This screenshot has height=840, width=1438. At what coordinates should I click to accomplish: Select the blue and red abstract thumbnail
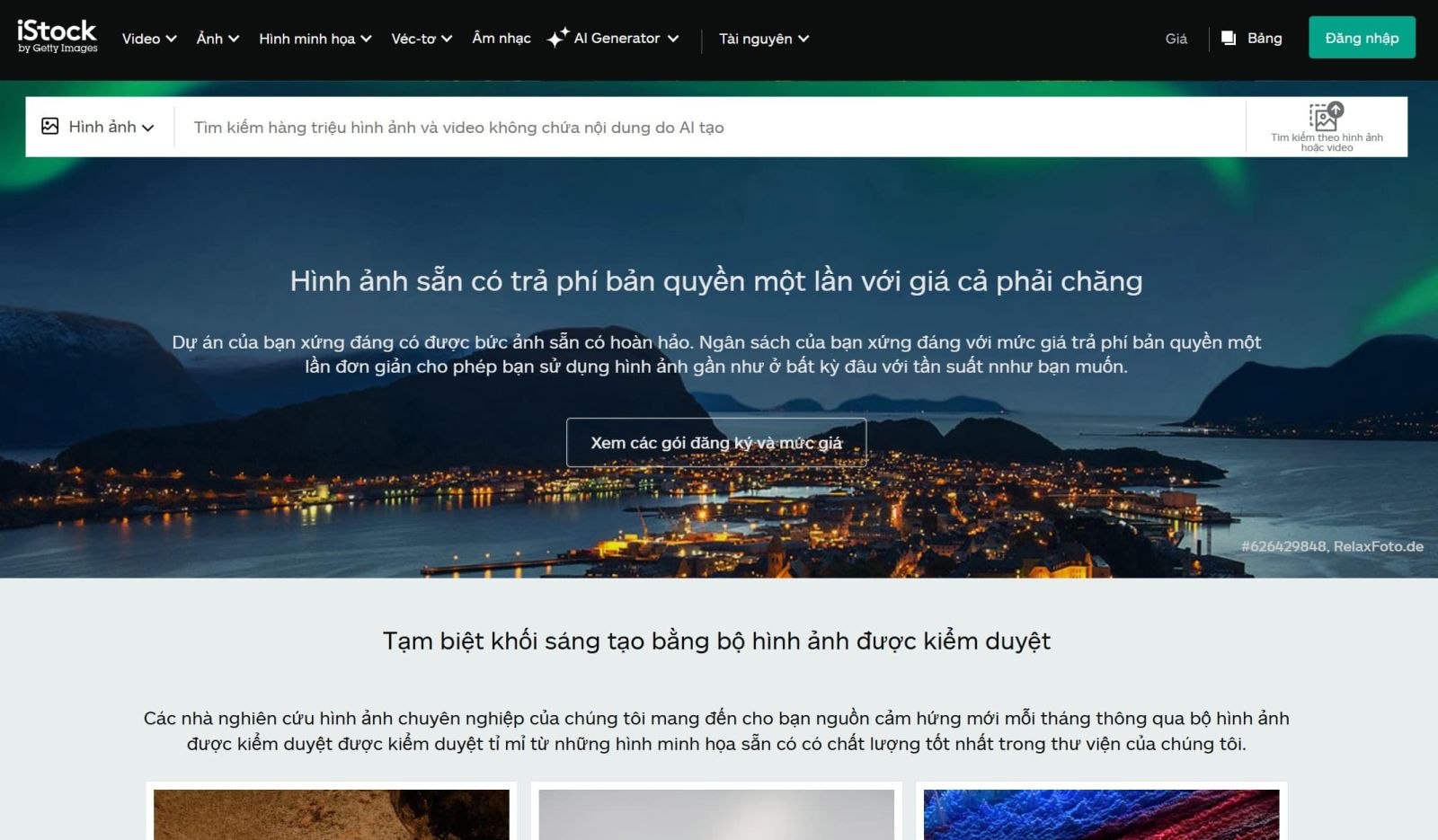1101,814
